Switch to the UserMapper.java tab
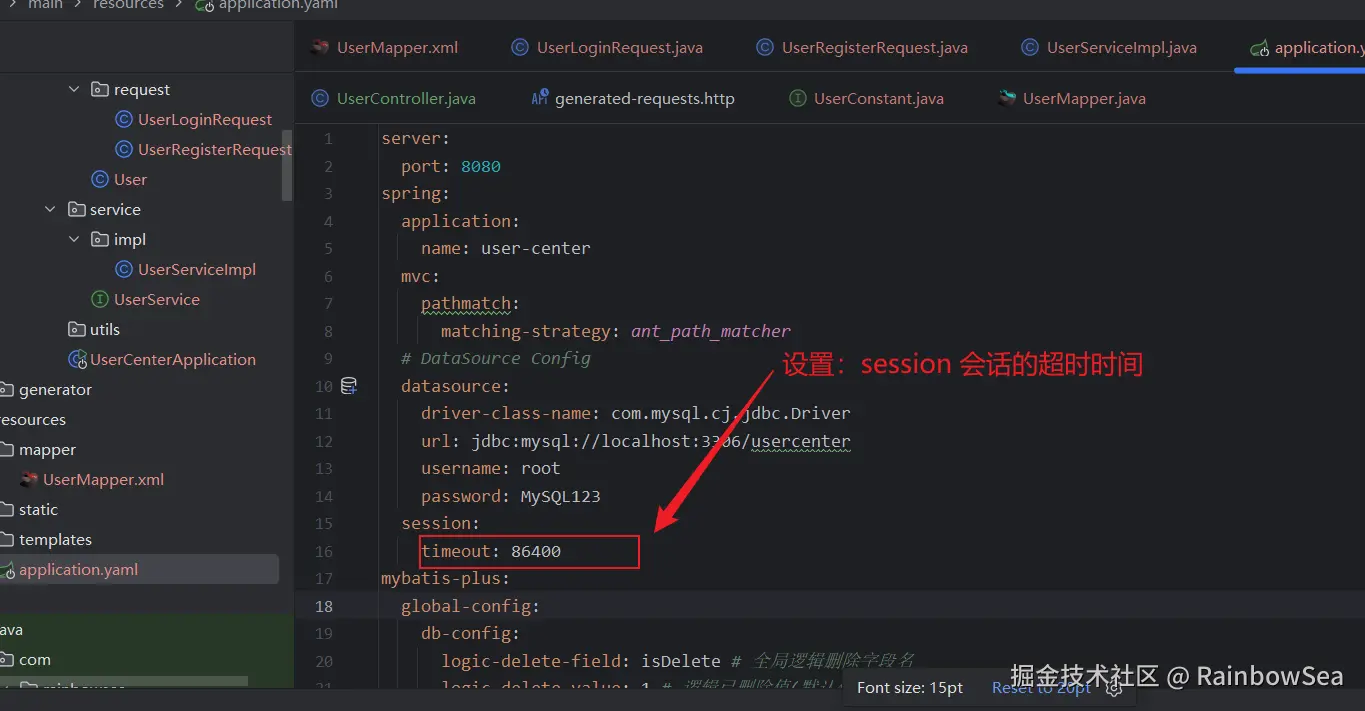Image resolution: width=1365 pixels, height=711 pixels. tap(1072, 98)
